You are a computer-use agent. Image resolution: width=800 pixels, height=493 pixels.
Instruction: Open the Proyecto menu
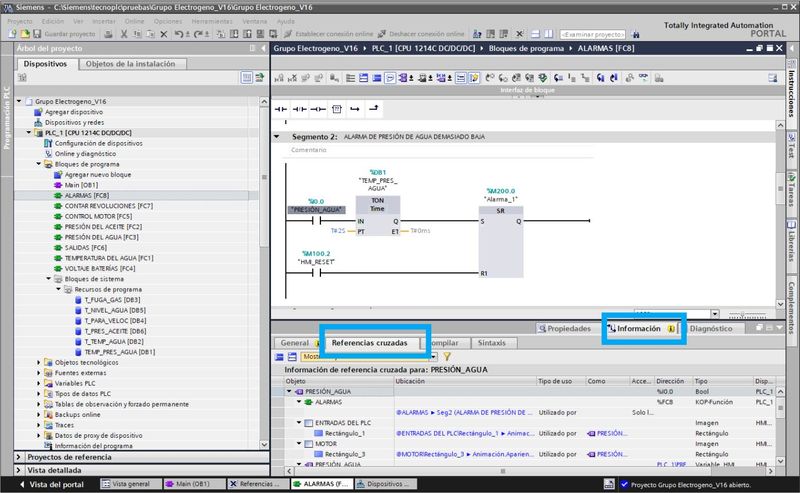pyautogui.click(x=20, y=21)
